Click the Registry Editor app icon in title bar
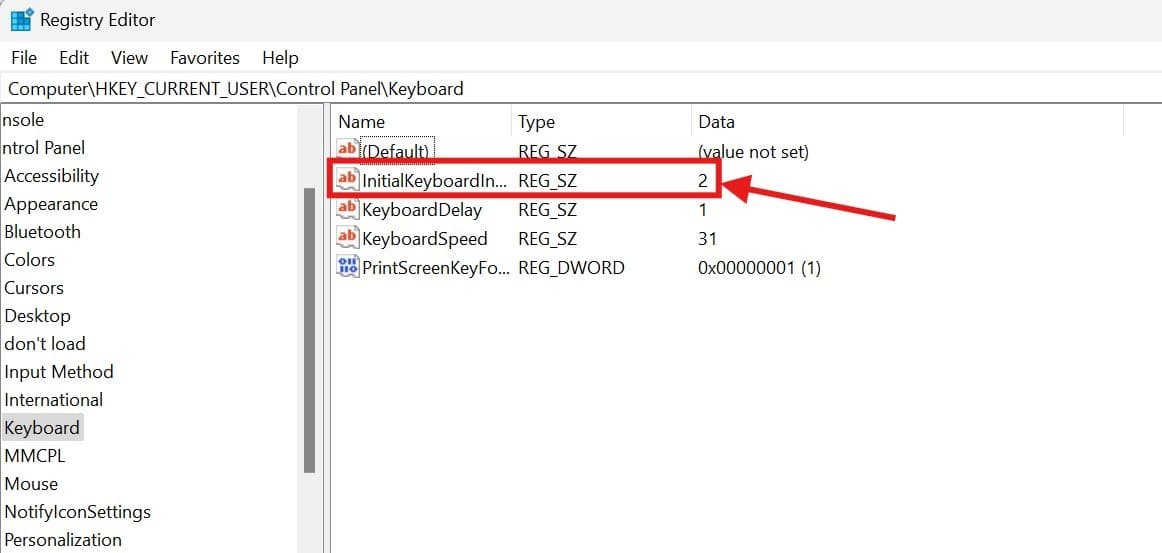The image size is (1162, 553). 21,20
